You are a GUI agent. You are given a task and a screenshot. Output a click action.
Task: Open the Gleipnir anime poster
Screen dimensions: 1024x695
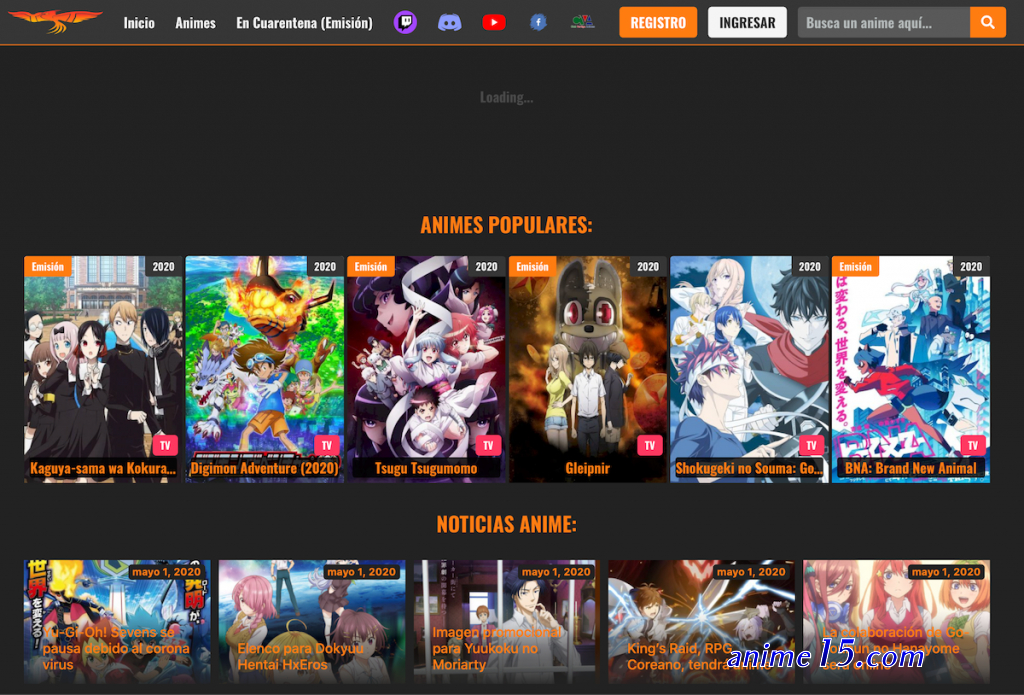click(x=588, y=369)
